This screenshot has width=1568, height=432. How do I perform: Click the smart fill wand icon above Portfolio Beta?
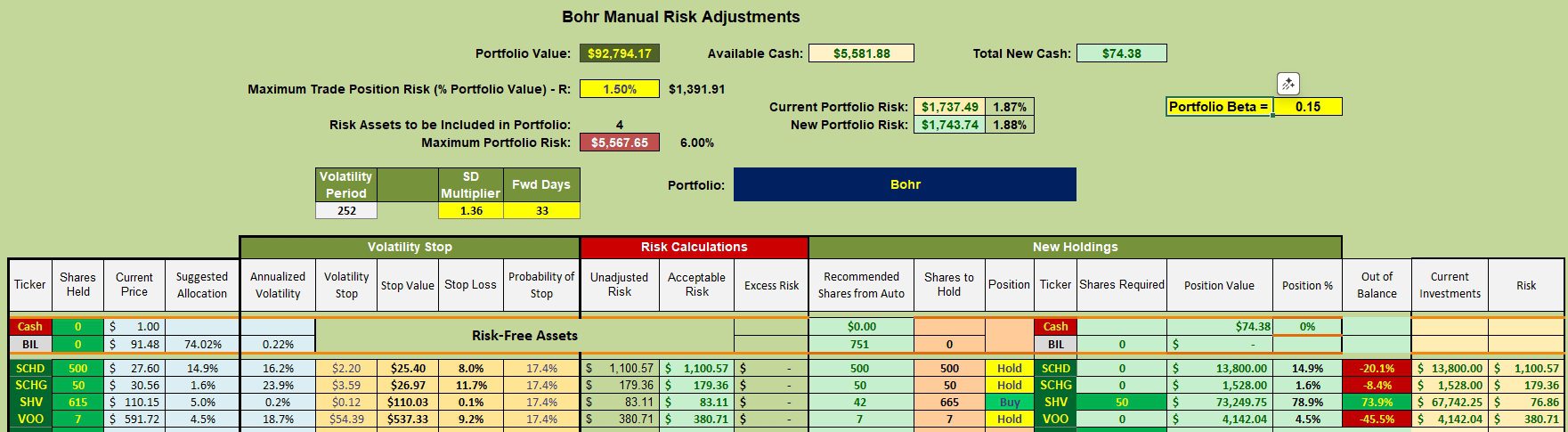(x=1288, y=84)
